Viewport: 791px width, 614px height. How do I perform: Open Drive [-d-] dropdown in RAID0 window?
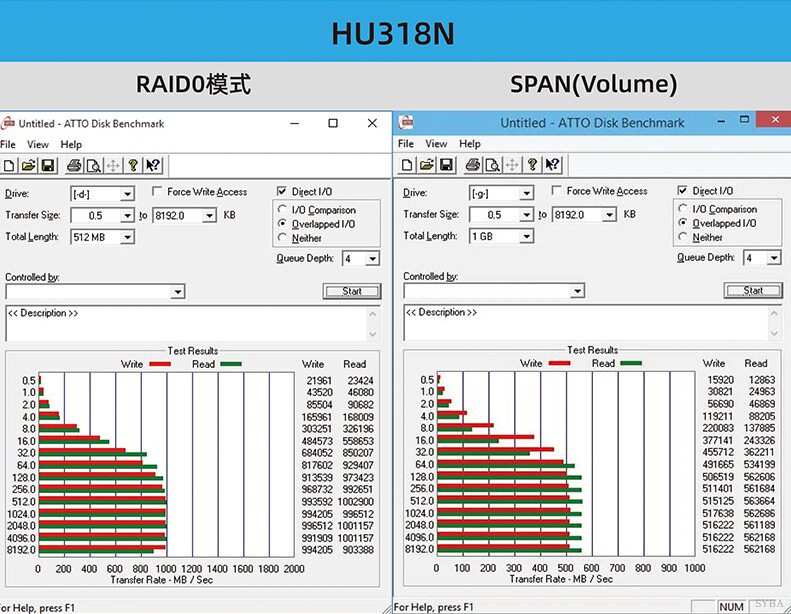[128, 194]
